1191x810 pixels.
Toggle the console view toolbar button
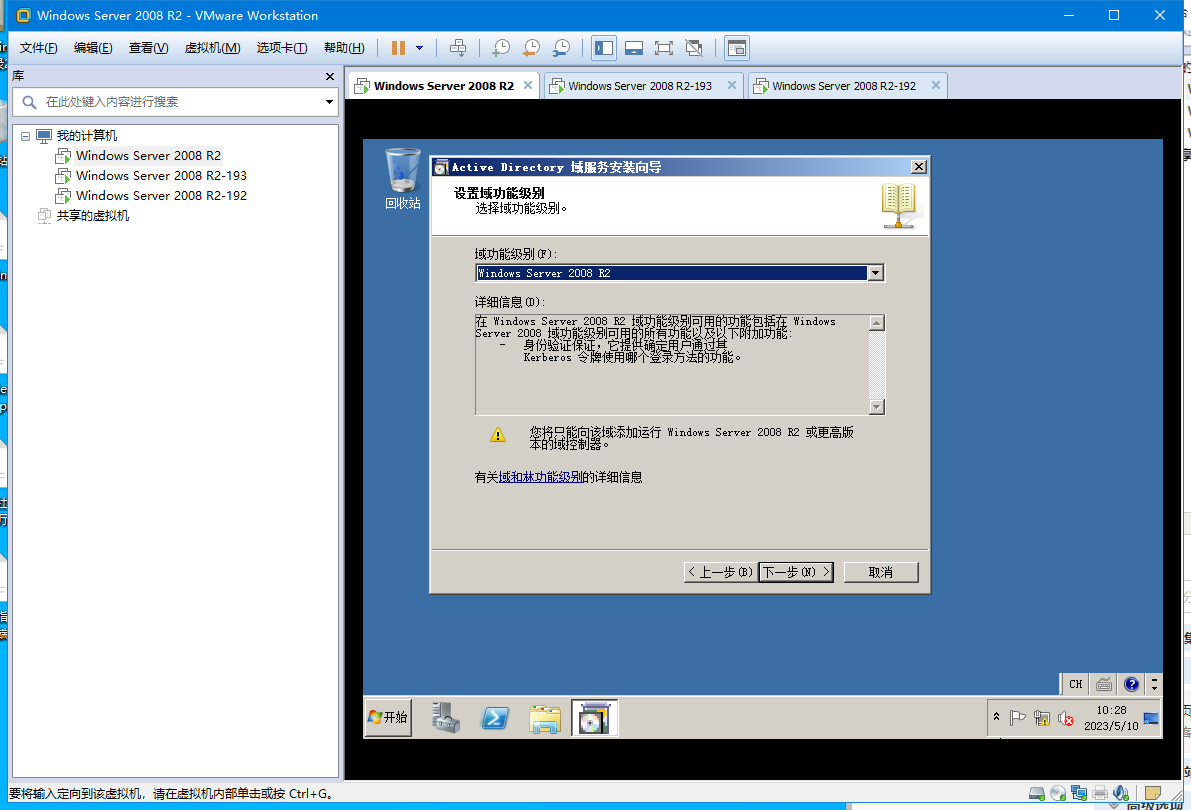pos(736,48)
